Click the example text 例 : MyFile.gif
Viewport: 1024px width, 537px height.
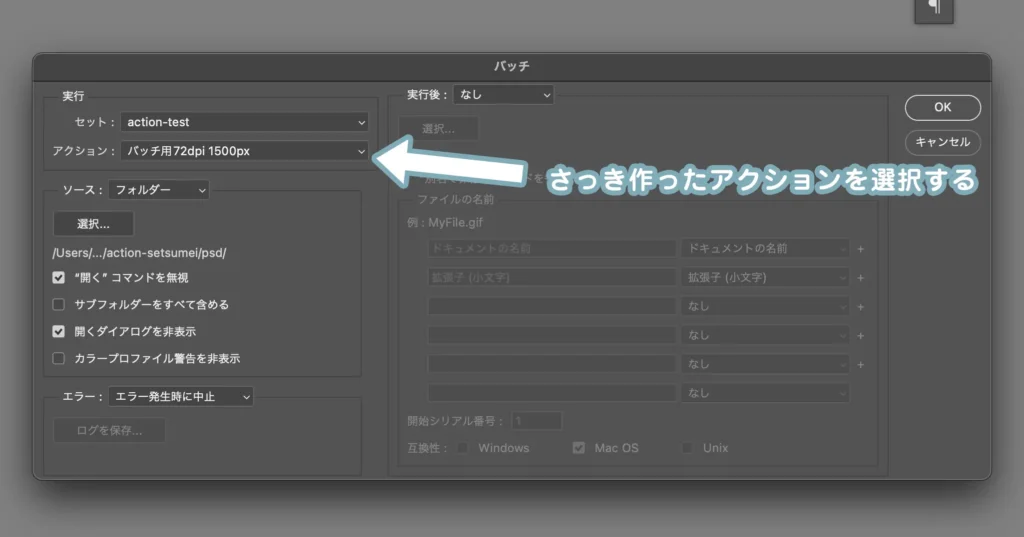[445, 223]
